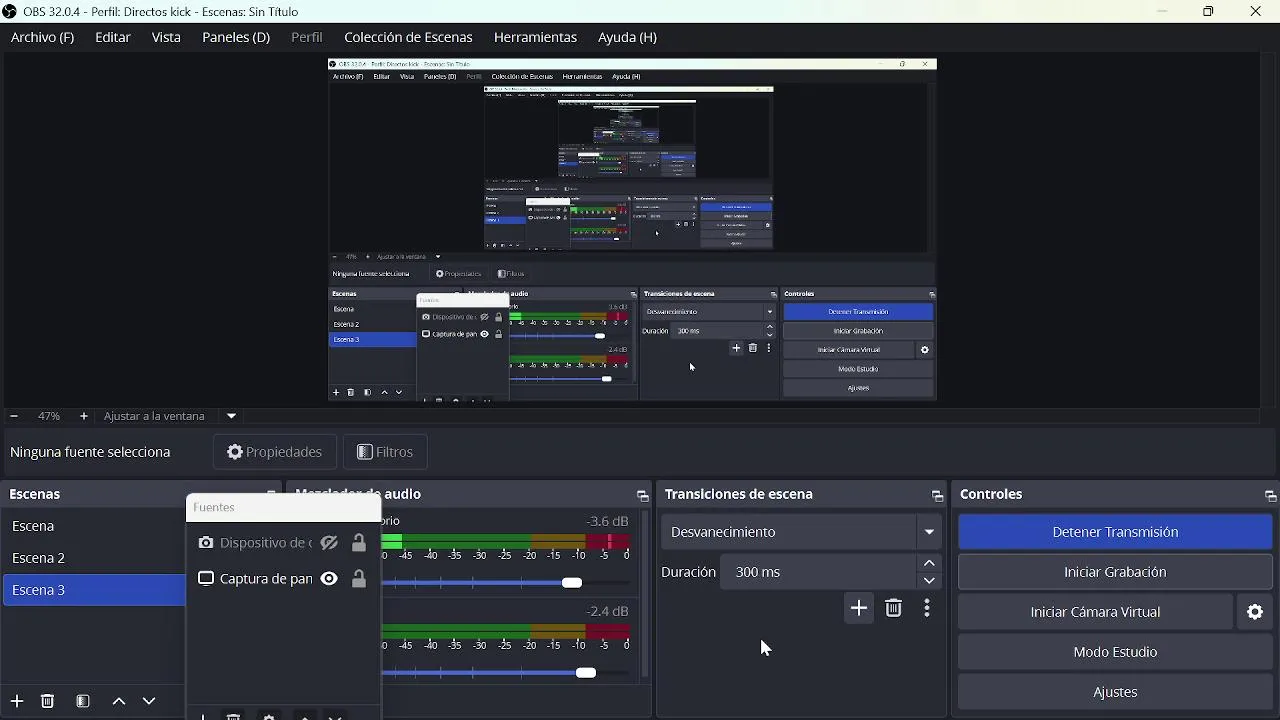Select Escena 3 in the scenes list
Image resolution: width=1280 pixels, height=720 pixels.
94,590
